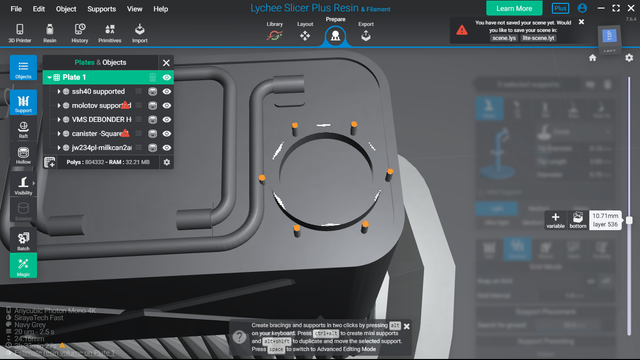Toggle Plate 1 visibility eye
This screenshot has height=360, width=640.
(x=167, y=77)
